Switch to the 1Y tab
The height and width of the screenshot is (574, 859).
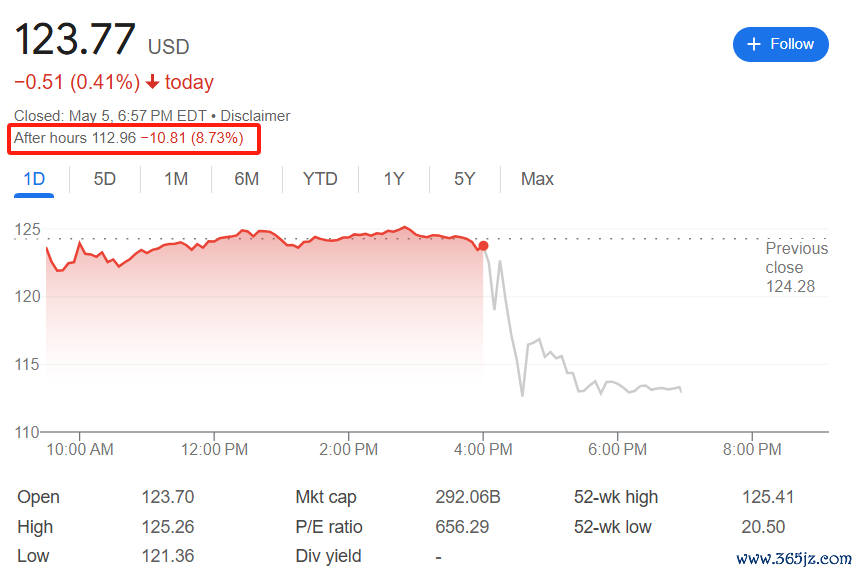coord(394,179)
